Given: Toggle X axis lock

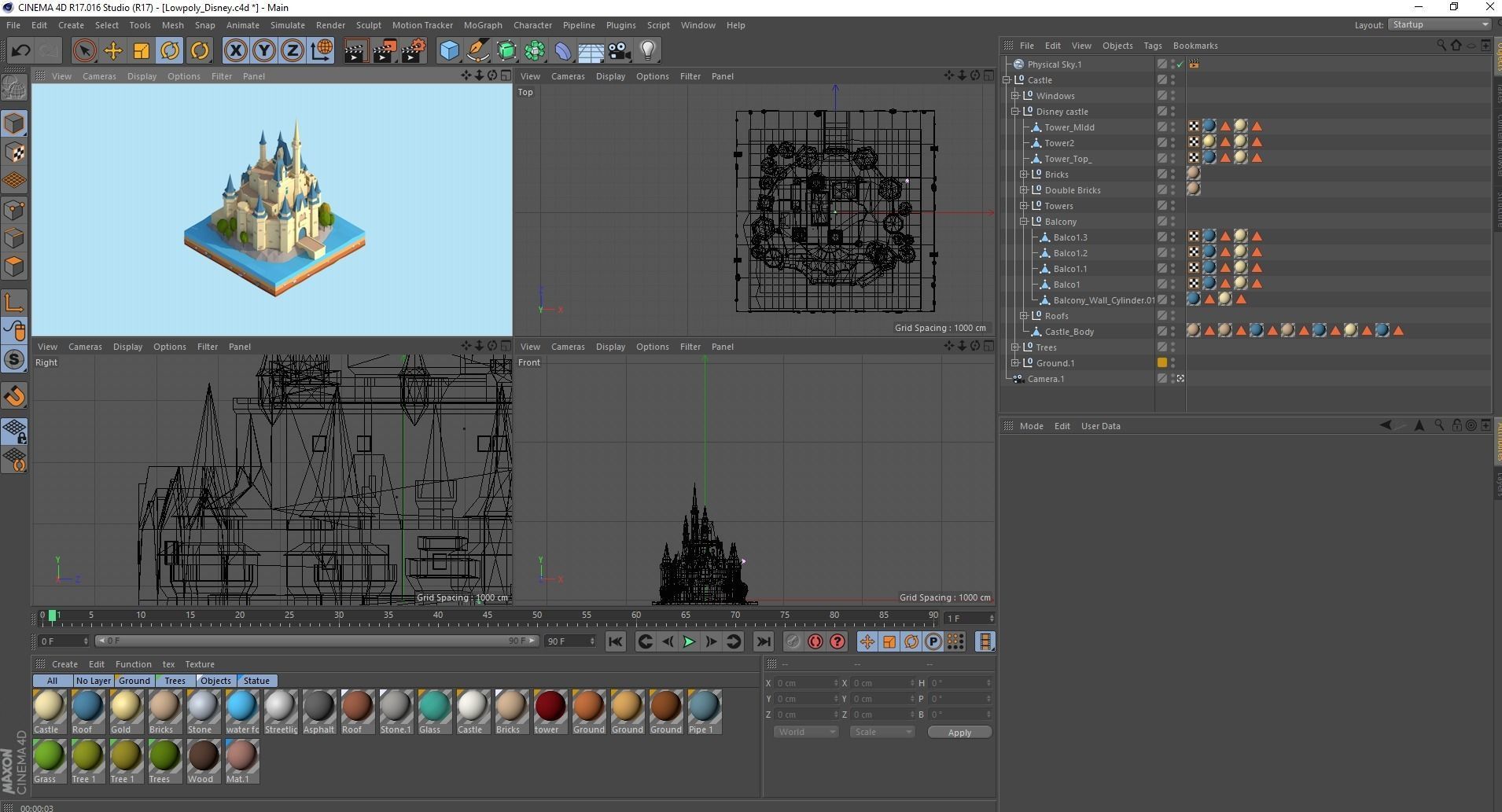Looking at the screenshot, I should [x=235, y=51].
